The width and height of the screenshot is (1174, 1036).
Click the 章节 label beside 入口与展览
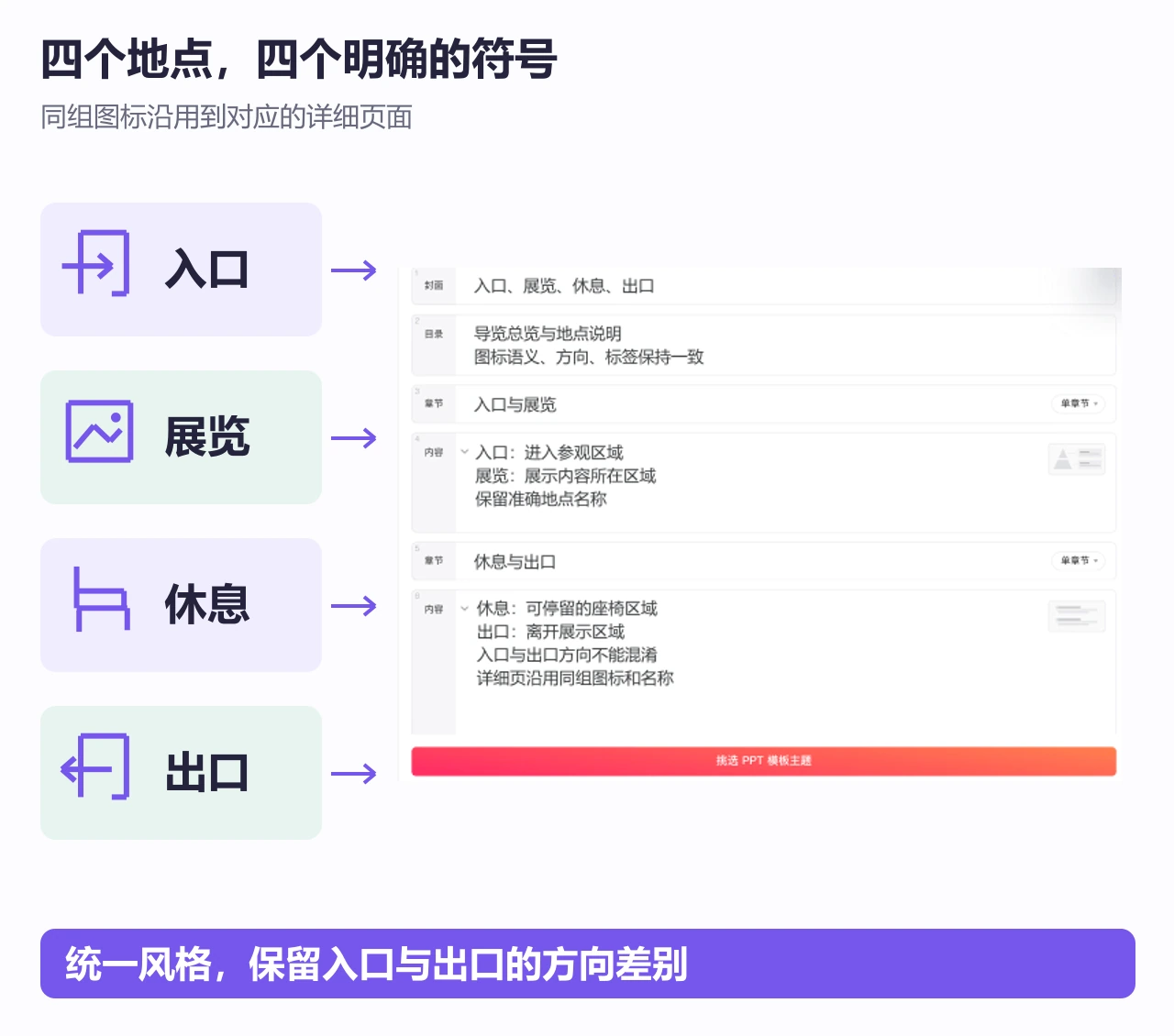click(x=434, y=403)
